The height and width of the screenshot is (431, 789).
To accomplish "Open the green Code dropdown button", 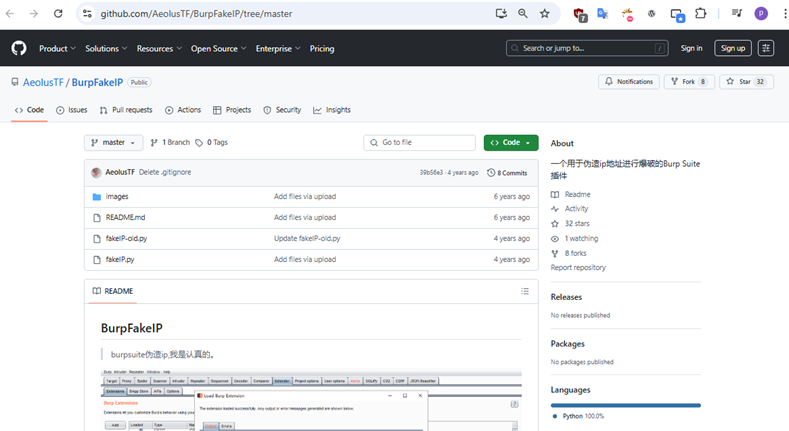I will click(x=511, y=143).
